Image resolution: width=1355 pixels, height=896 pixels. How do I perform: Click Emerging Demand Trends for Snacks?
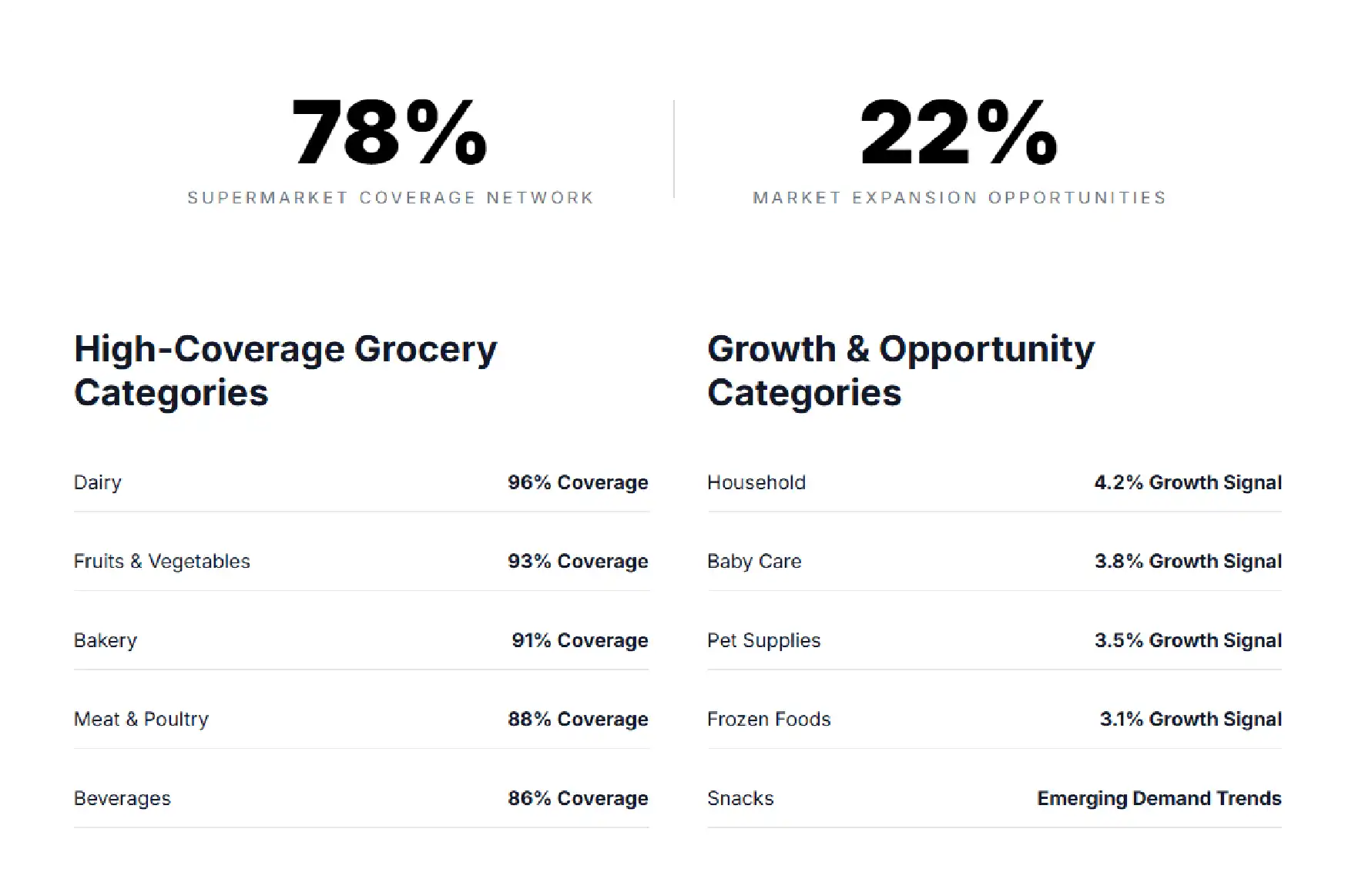(x=1159, y=798)
